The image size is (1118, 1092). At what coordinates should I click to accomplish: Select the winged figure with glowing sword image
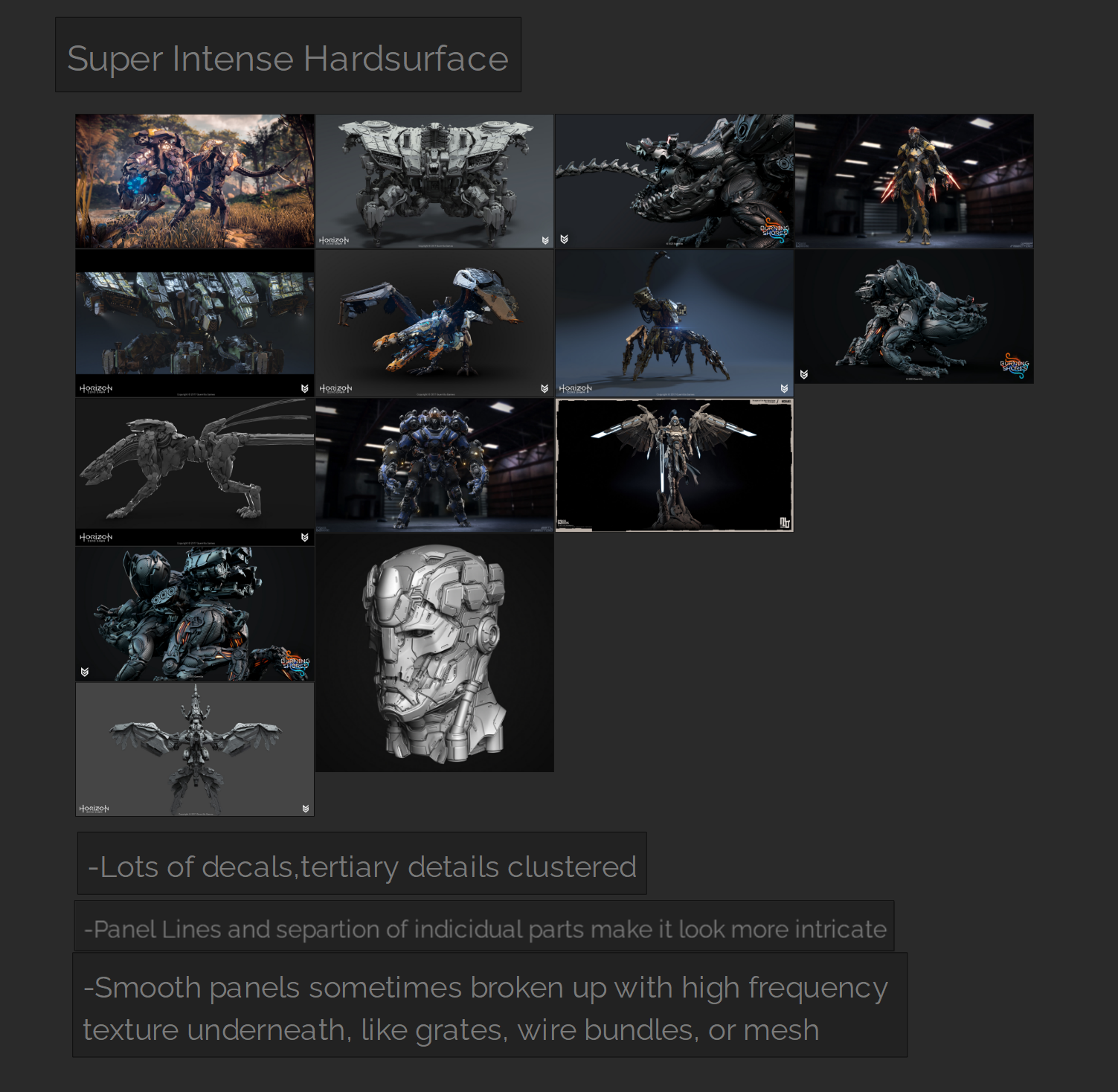point(675,466)
